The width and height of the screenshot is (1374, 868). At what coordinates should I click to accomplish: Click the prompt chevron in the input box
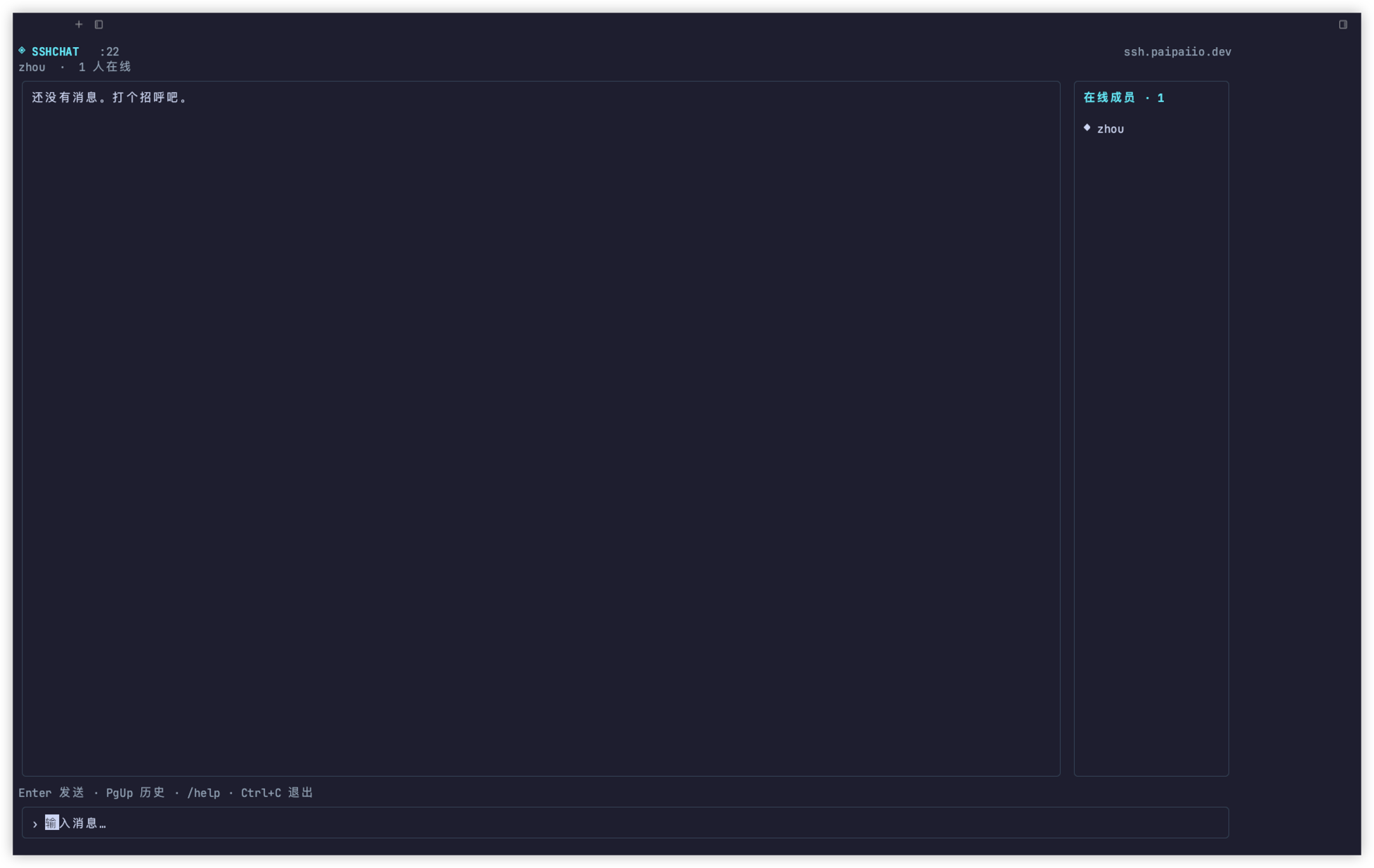point(34,824)
